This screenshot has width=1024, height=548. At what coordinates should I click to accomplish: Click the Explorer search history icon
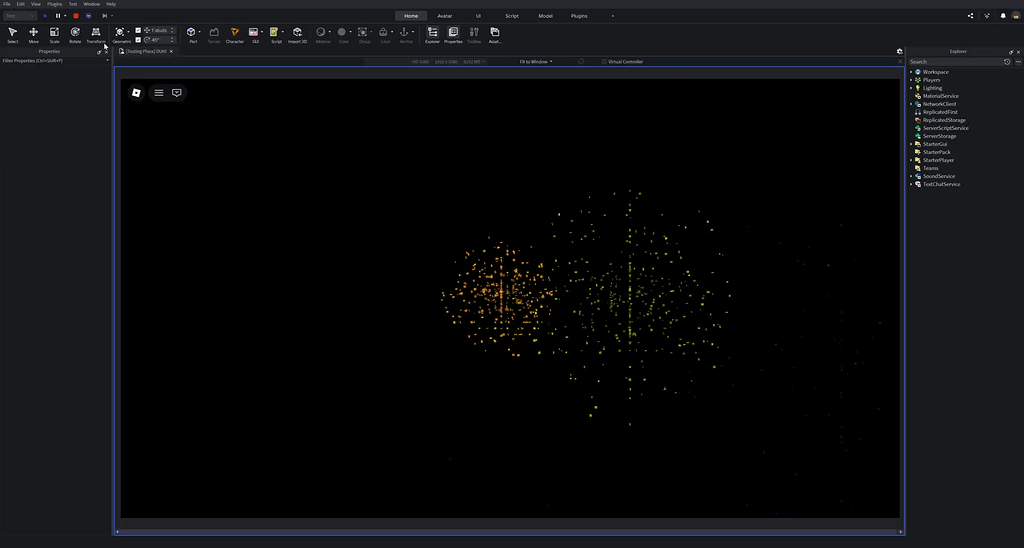(x=1007, y=61)
